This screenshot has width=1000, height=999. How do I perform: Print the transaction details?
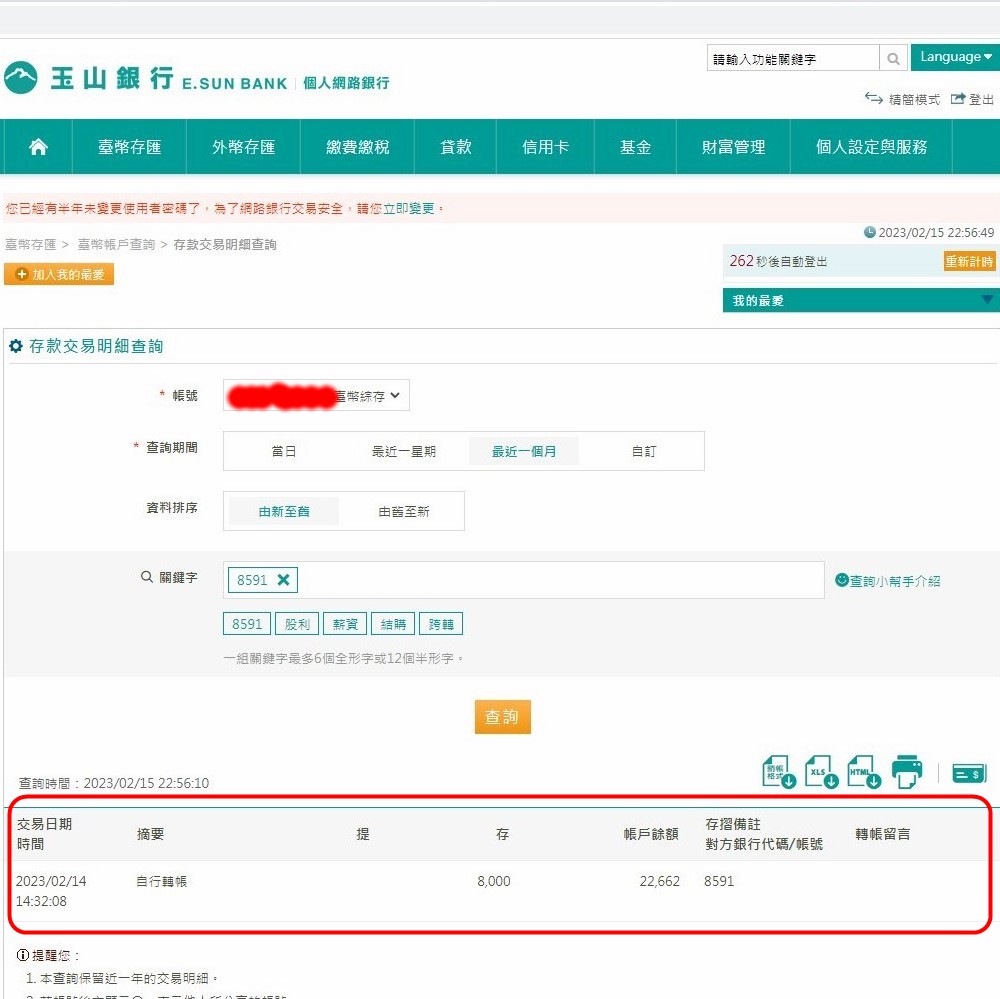pyautogui.click(x=907, y=772)
